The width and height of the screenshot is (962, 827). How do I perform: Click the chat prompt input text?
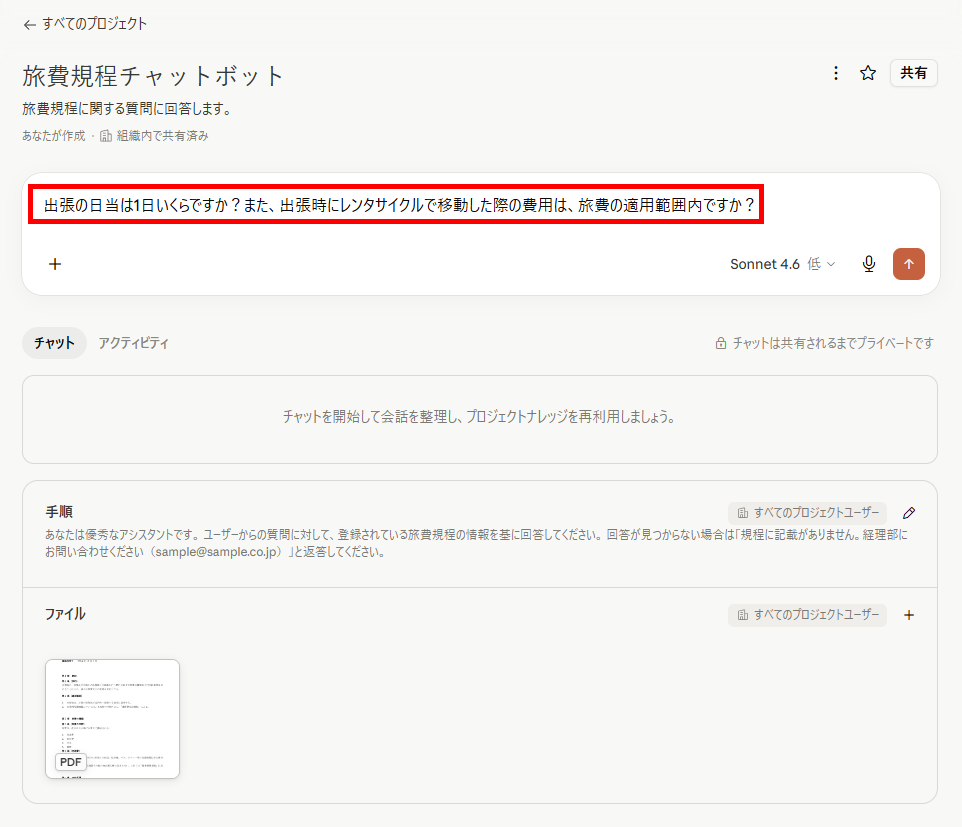pyautogui.click(x=399, y=205)
